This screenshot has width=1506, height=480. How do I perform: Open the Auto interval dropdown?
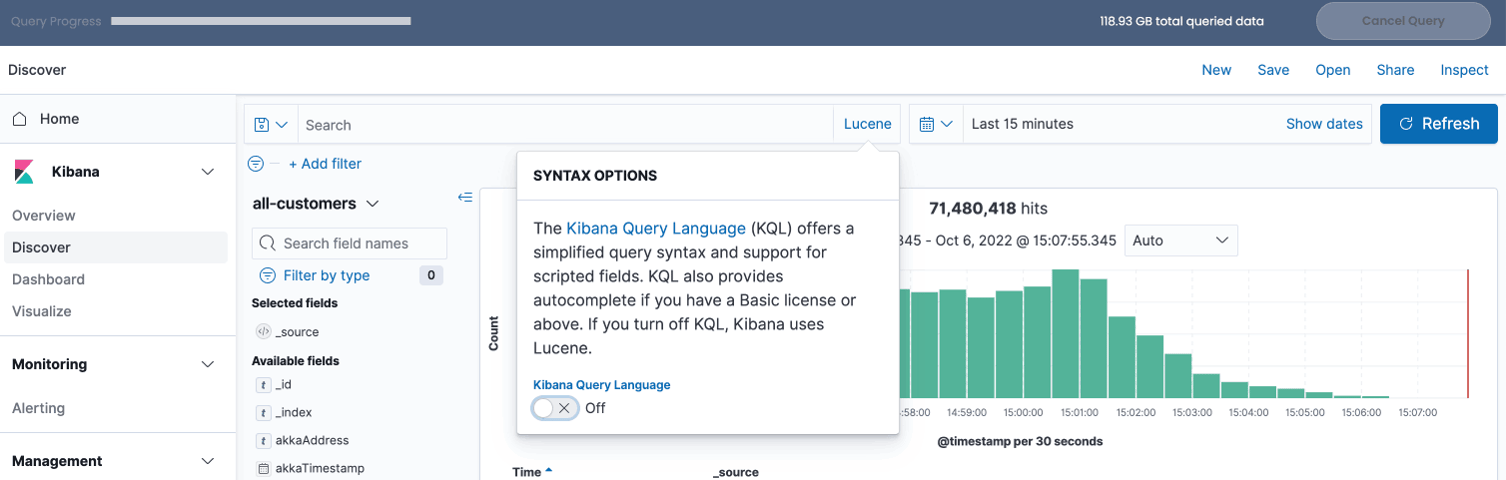[x=1180, y=241]
